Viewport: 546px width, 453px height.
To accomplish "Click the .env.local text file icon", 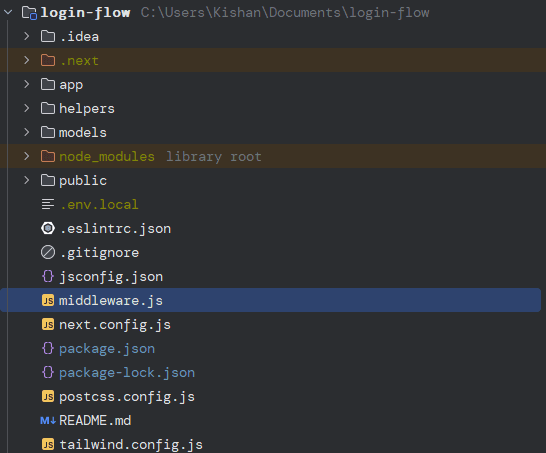I will (x=48, y=204).
